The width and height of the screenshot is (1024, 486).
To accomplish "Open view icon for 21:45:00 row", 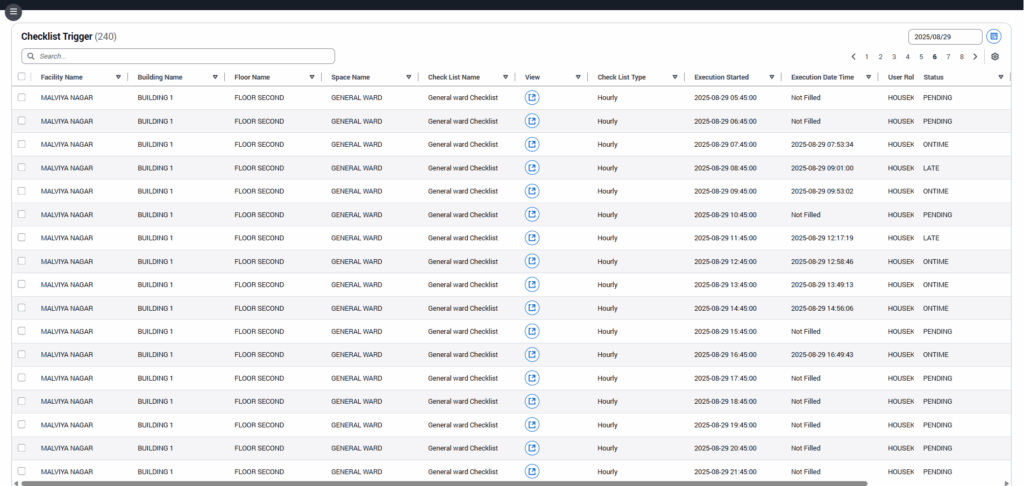I will click(x=532, y=472).
